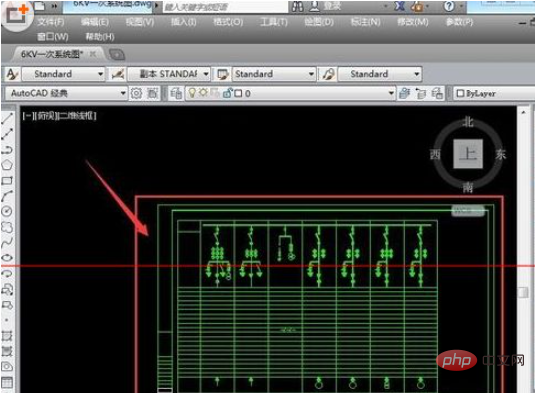Image resolution: width=535 pixels, height=393 pixels.
Task: Toggle layer 0 lock padlock icon
Action: 227,93
